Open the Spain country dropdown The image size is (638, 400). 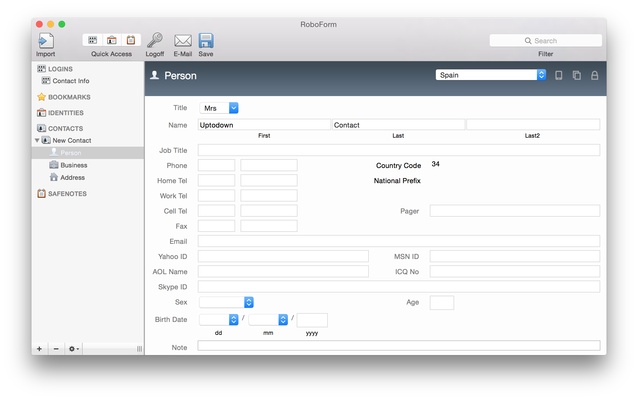(x=491, y=75)
